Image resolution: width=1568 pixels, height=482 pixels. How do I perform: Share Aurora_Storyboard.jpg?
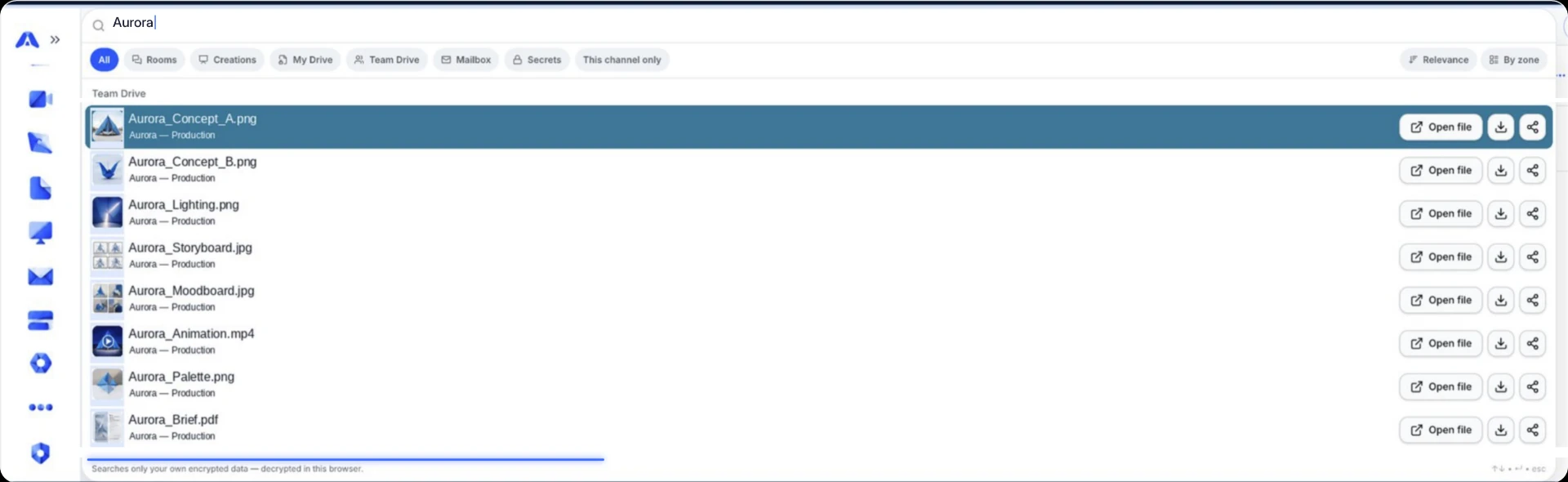coord(1532,257)
